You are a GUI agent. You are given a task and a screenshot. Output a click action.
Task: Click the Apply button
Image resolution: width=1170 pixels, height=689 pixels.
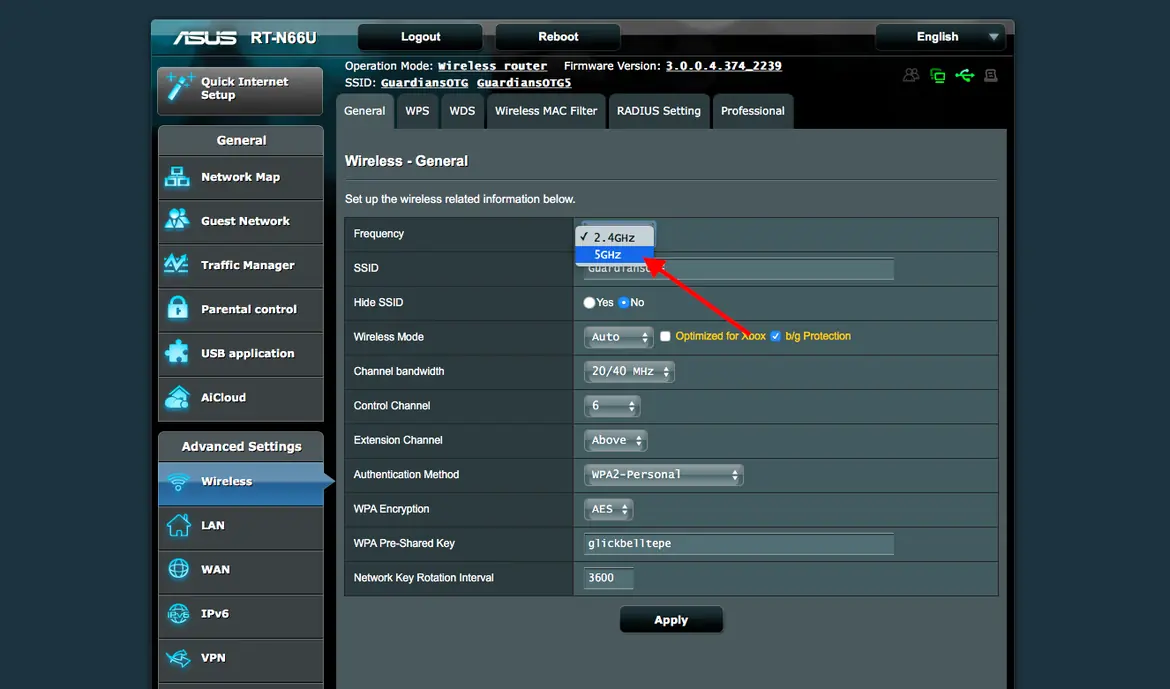pos(671,620)
